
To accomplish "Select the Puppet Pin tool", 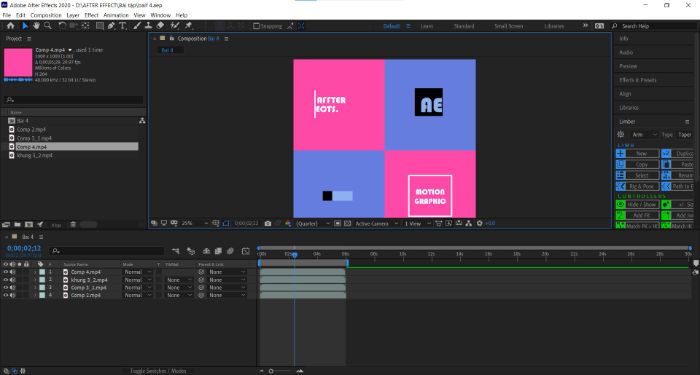I will point(188,26).
